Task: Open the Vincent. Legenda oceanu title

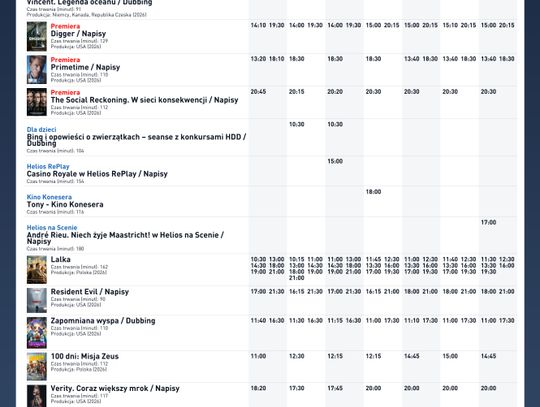Action: click(90, 2)
